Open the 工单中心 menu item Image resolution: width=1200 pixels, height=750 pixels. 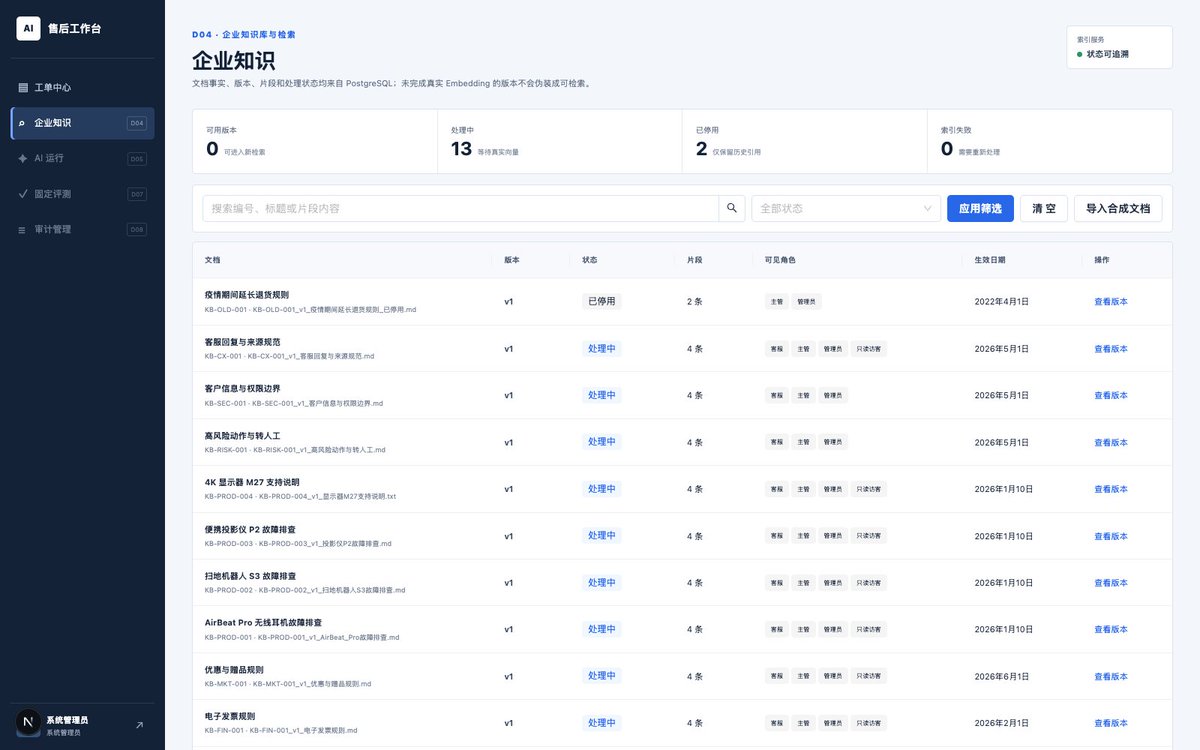82,88
